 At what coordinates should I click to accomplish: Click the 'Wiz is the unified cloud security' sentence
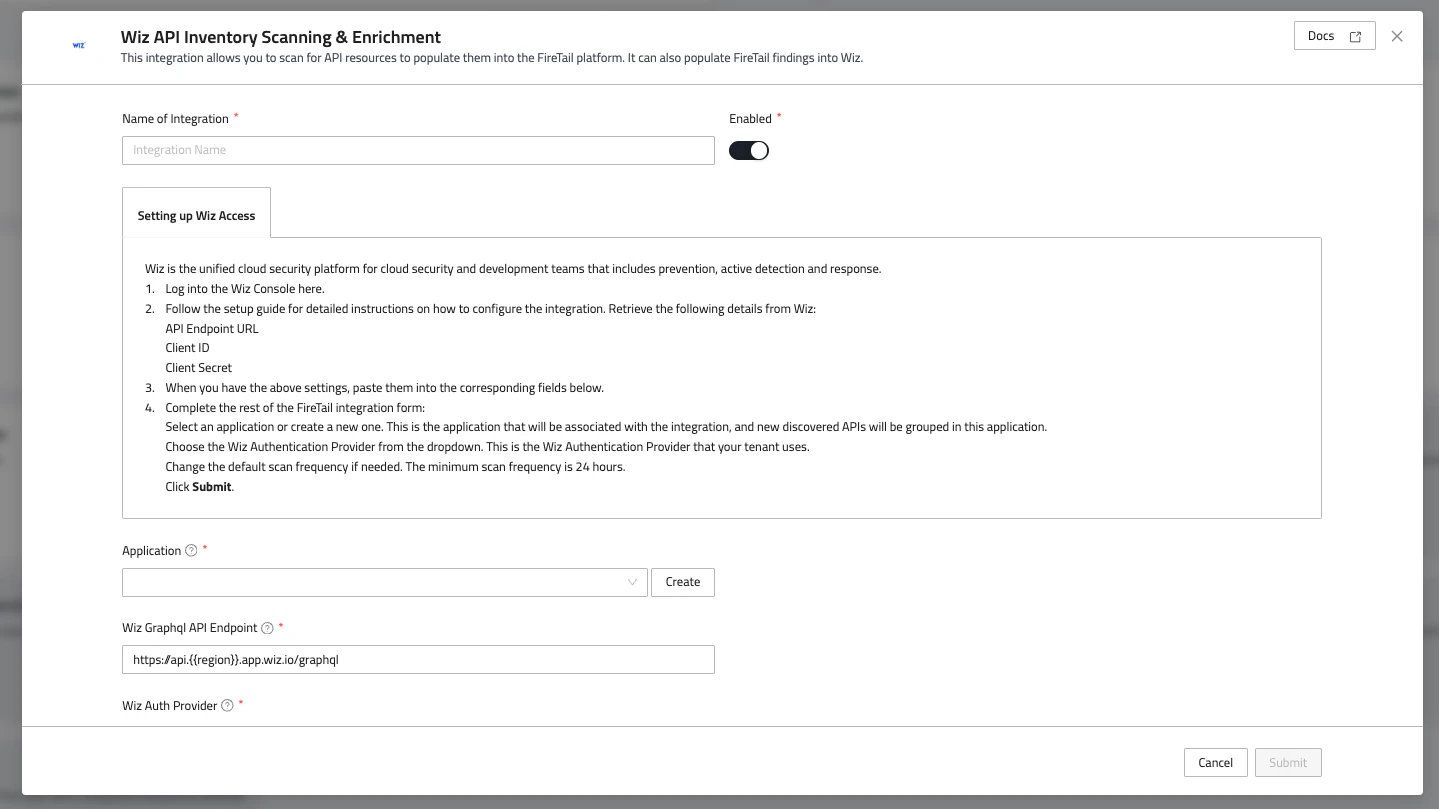513,270
